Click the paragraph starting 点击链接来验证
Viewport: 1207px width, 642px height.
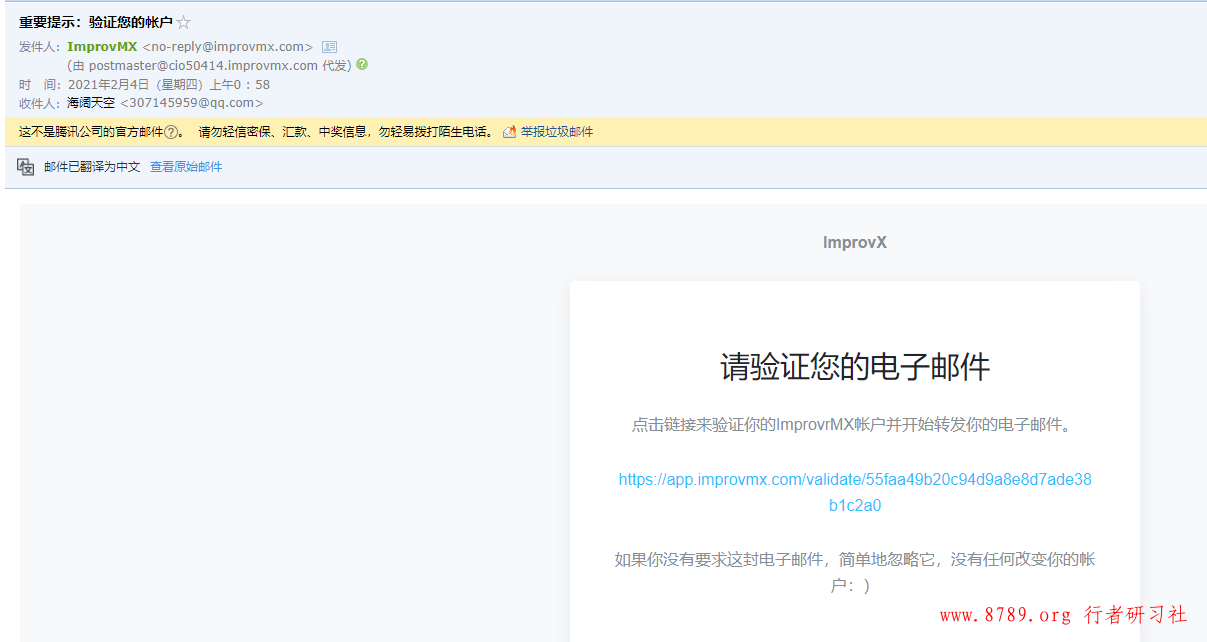pyautogui.click(x=855, y=425)
